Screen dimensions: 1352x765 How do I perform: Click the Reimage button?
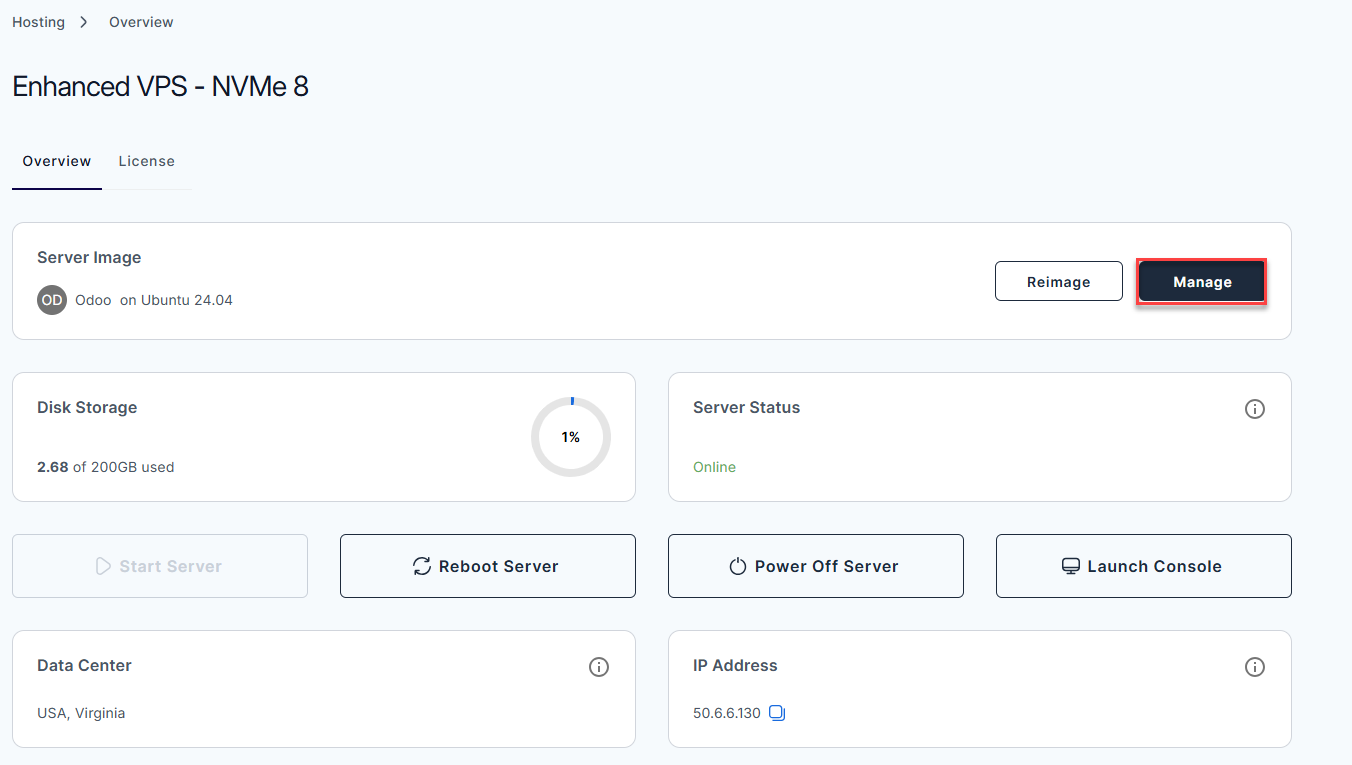point(1058,281)
